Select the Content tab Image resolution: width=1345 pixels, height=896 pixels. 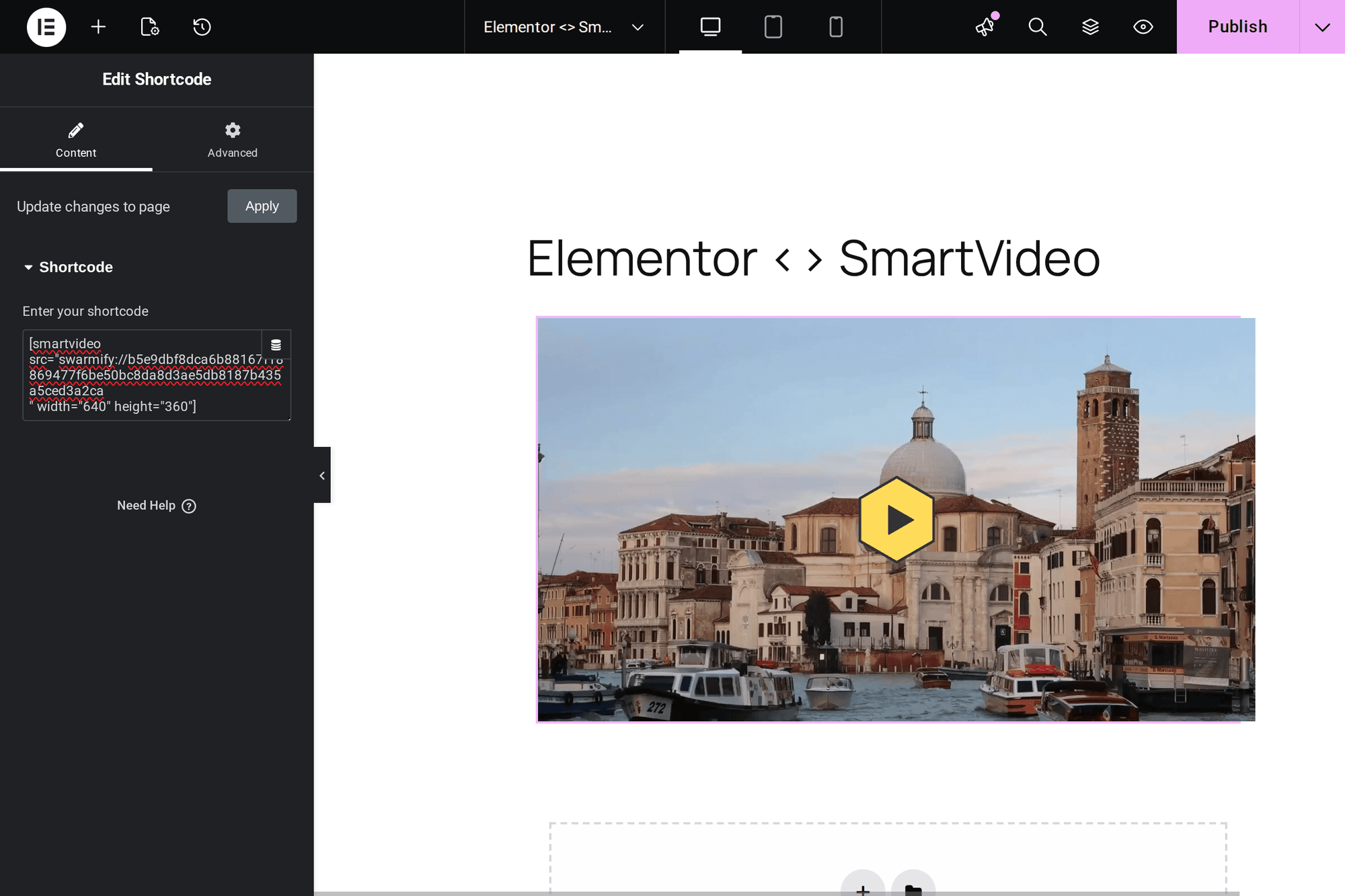coord(75,139)
